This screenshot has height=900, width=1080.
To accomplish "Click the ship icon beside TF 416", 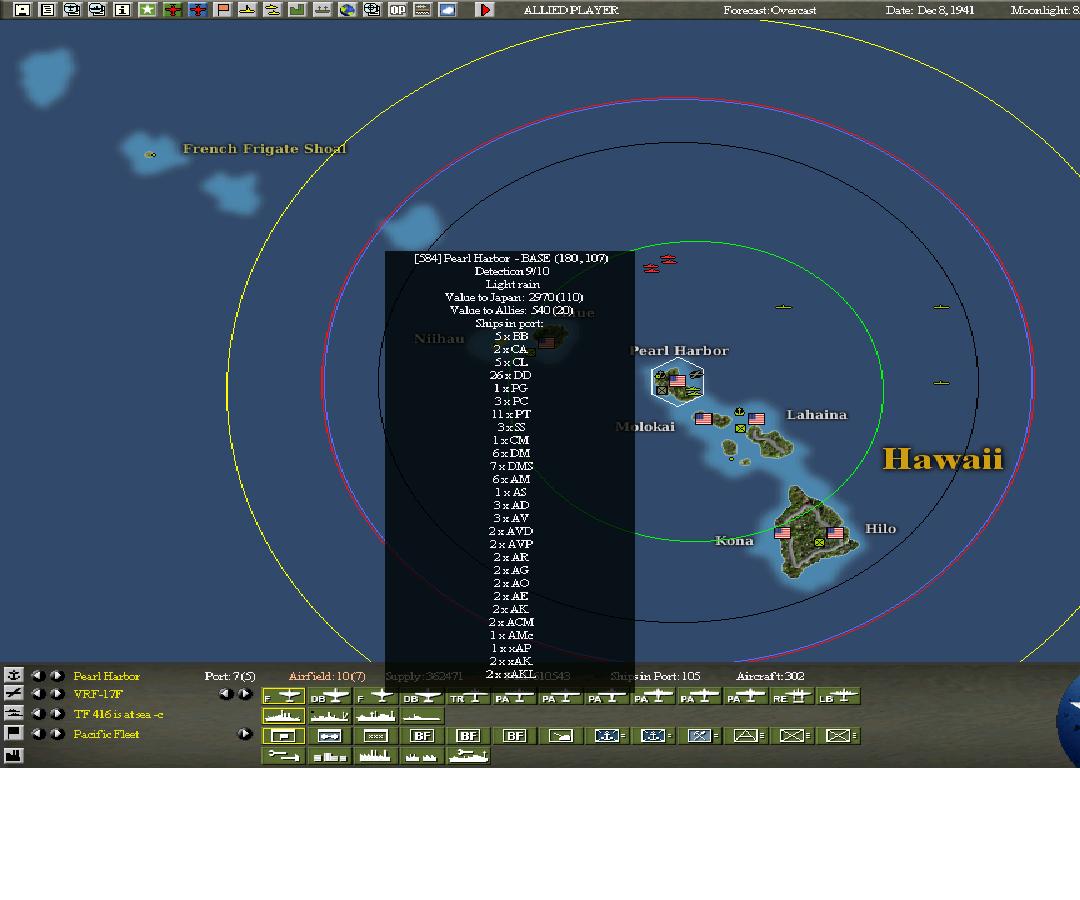I will [14, 713].
